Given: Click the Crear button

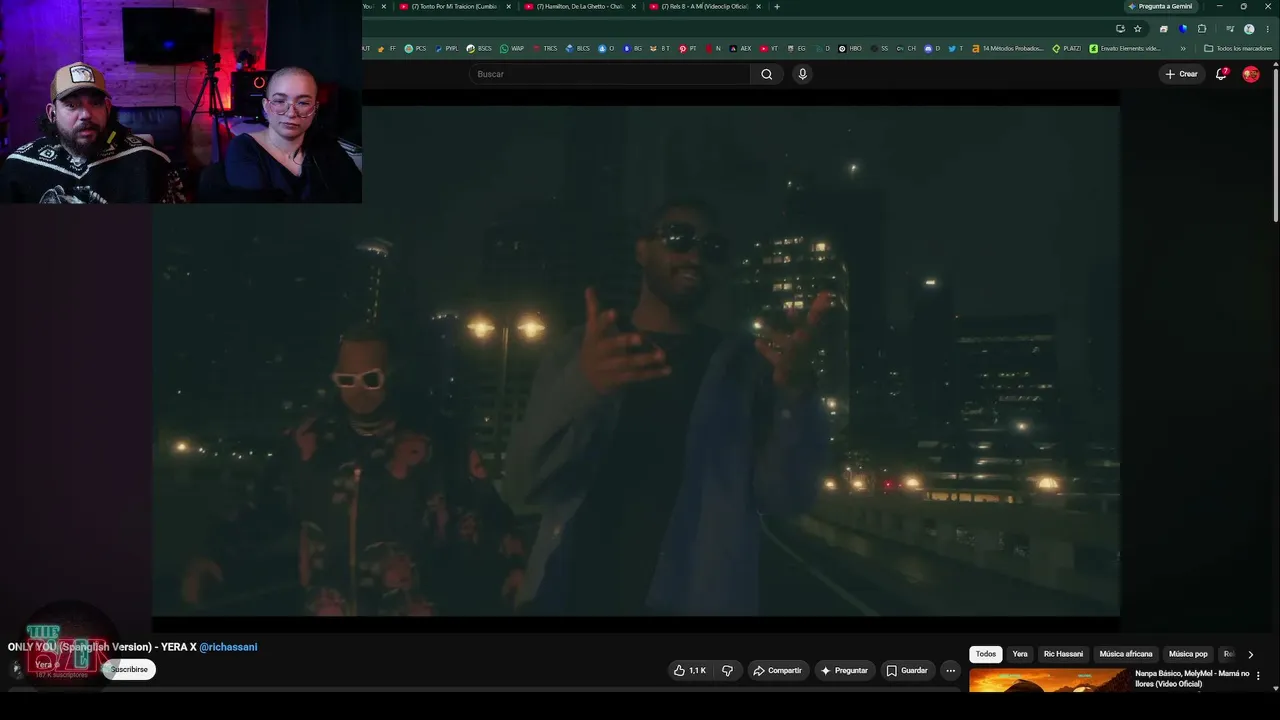Looking at the screenshot, I should click(x=1181, y=74).
